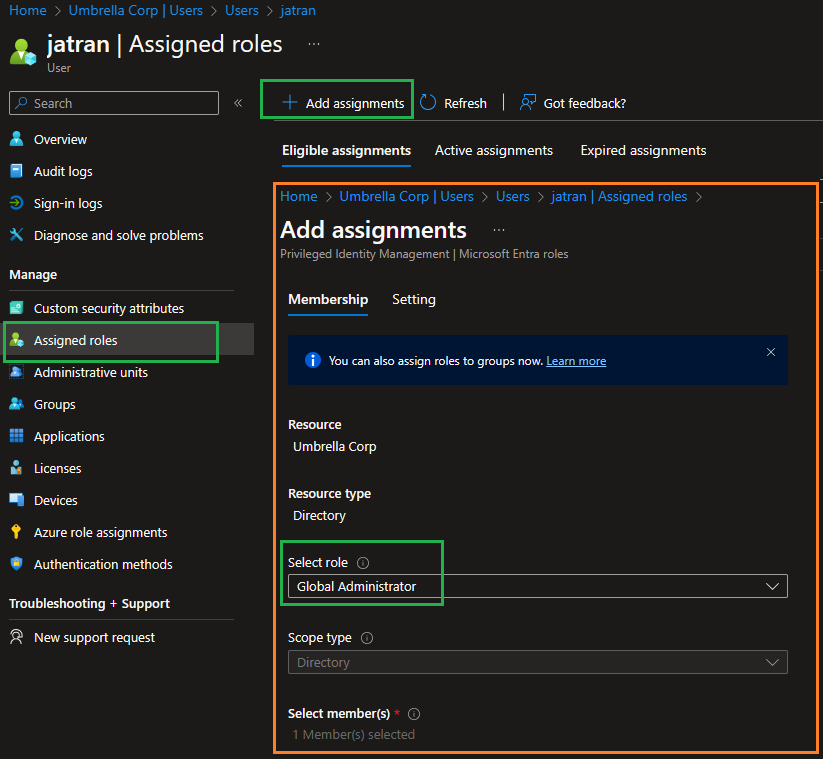Switch to Active assignments tab
823x759 pixels.
(x=493, y=151)
